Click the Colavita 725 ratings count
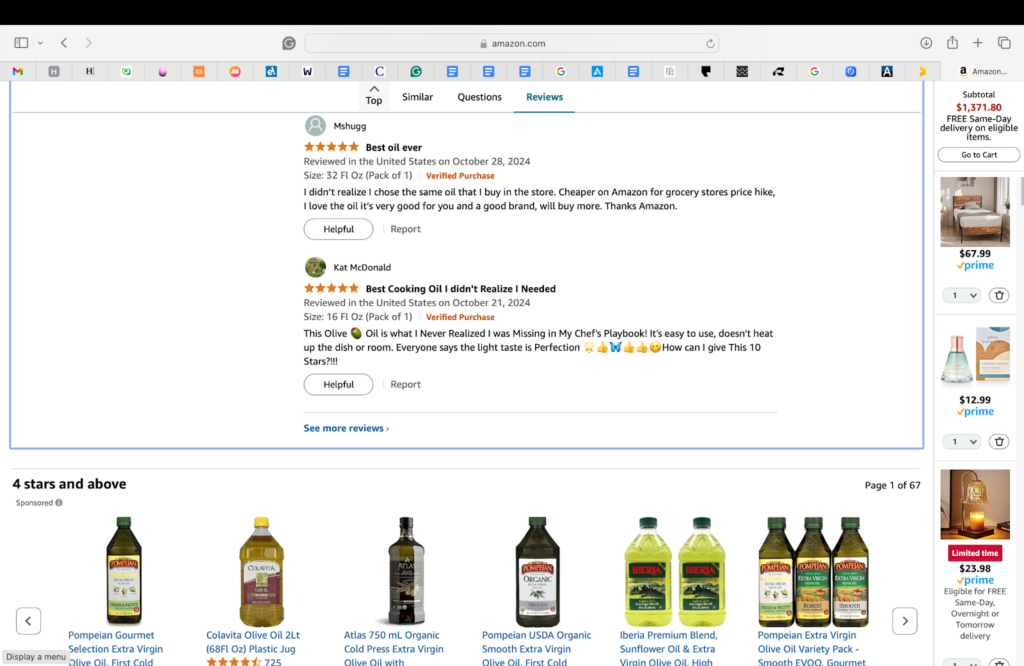Viewport: 1024px width, 666px height. click(x=273, y=662)
